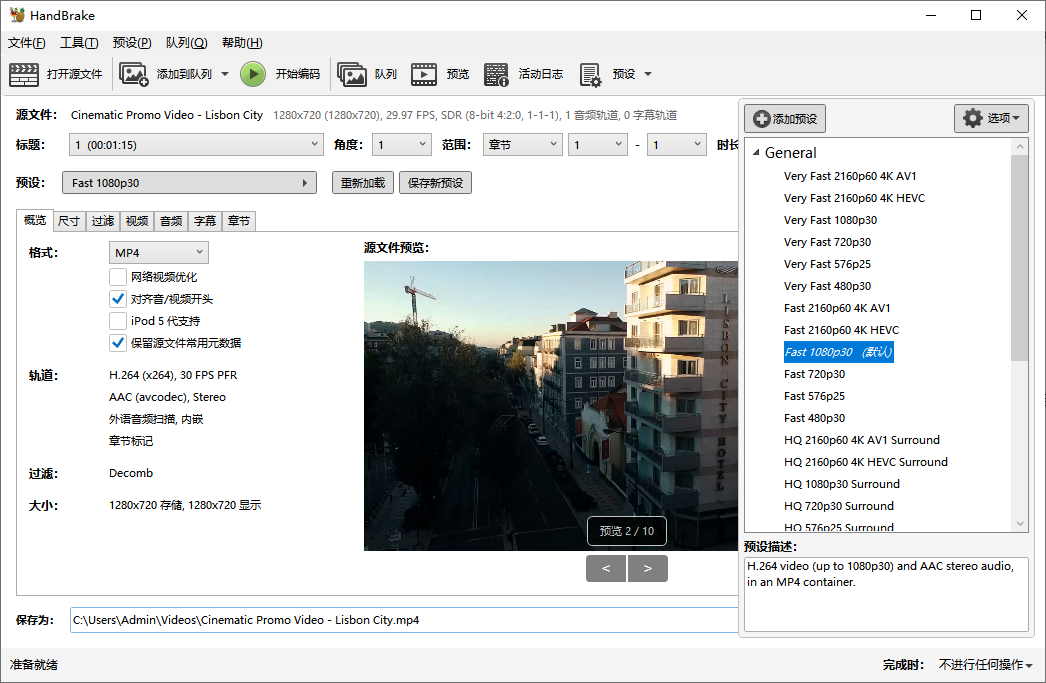Select HQ 1080p30 Surround preset
1046x683 pixels.
click(842, 484)
